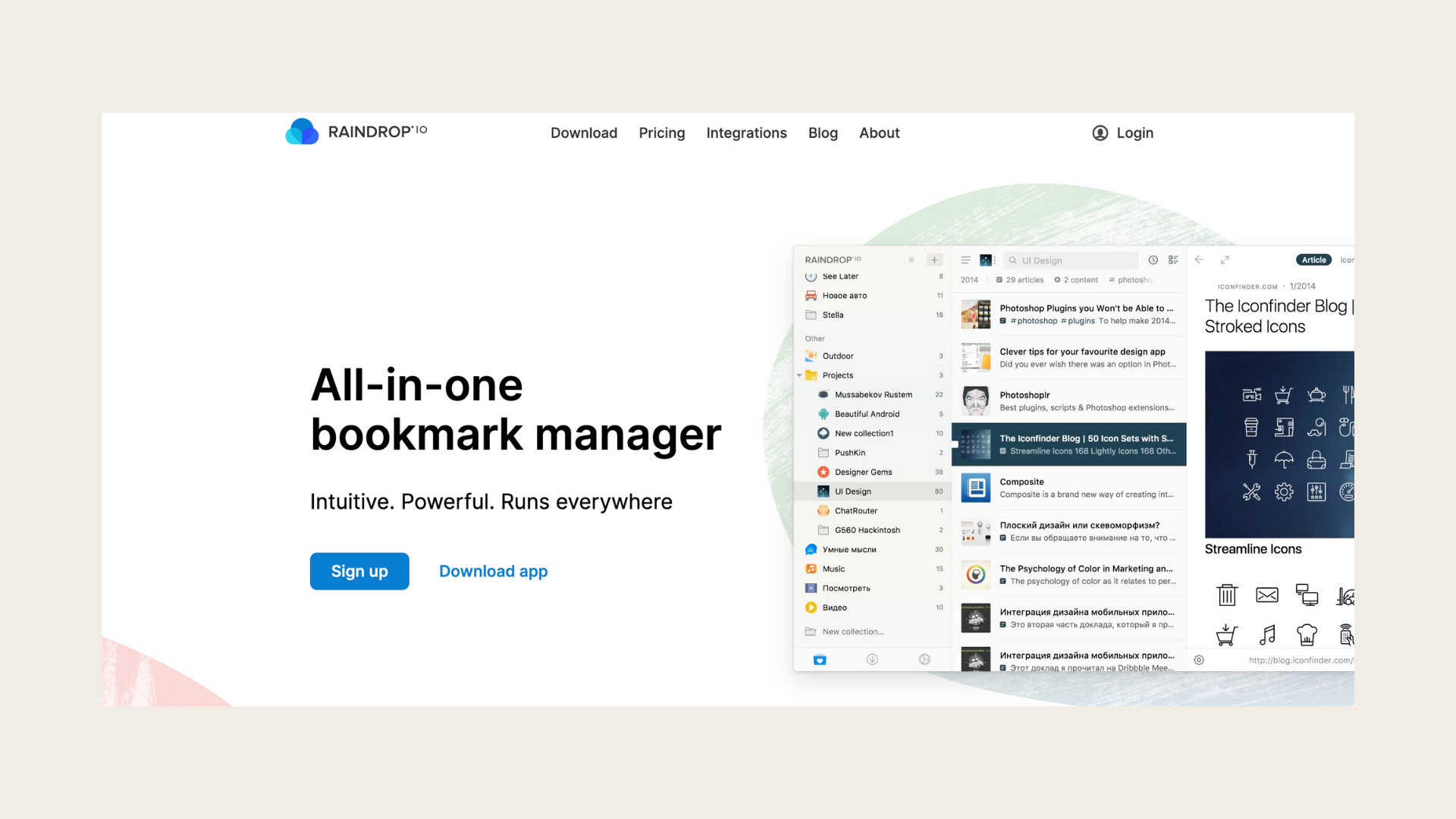Open the Download menu item
The height and width of the screenshot is (819, 1456).
(583, 132)
